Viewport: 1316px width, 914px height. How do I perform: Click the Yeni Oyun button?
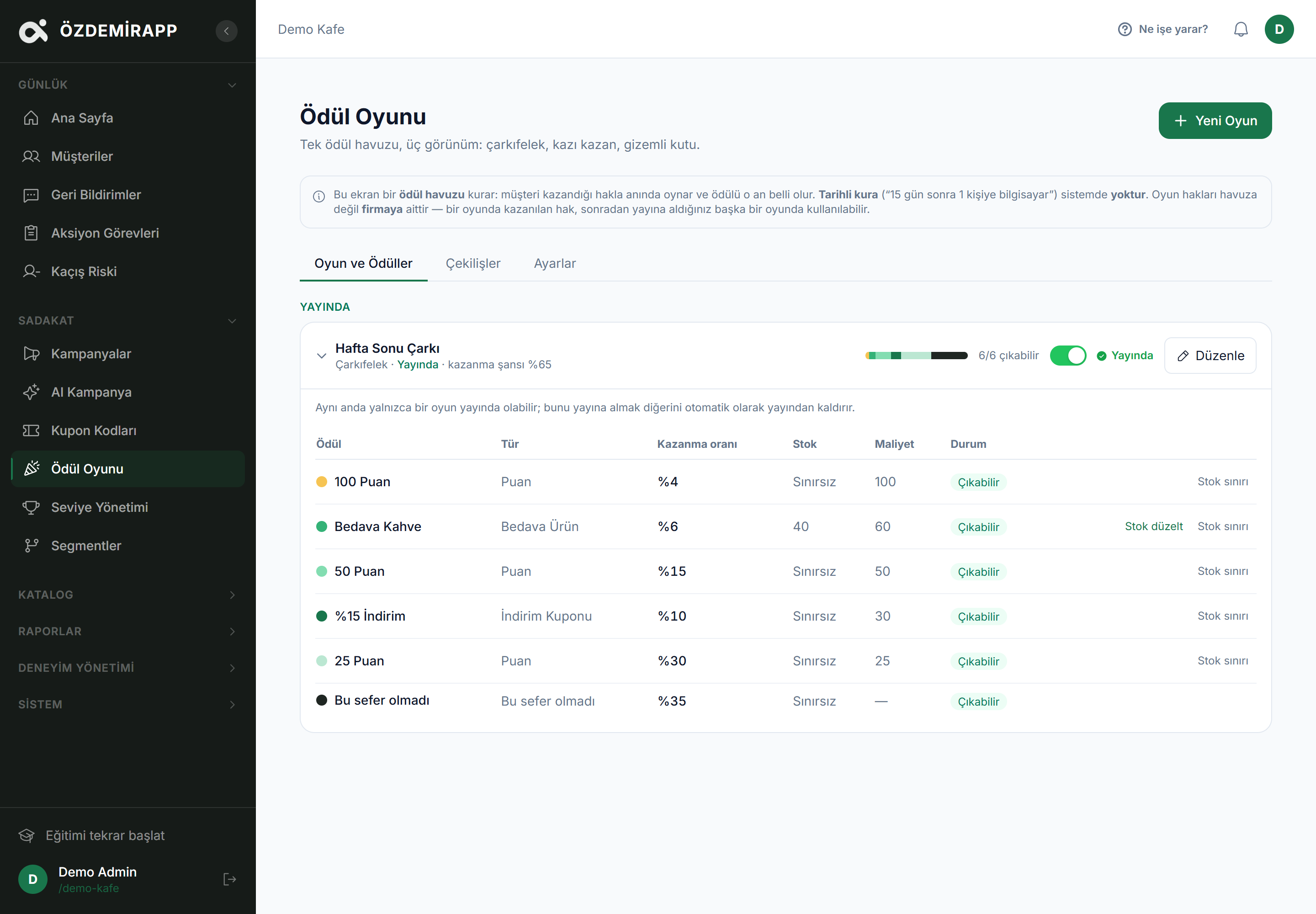tap(1215, 121)
